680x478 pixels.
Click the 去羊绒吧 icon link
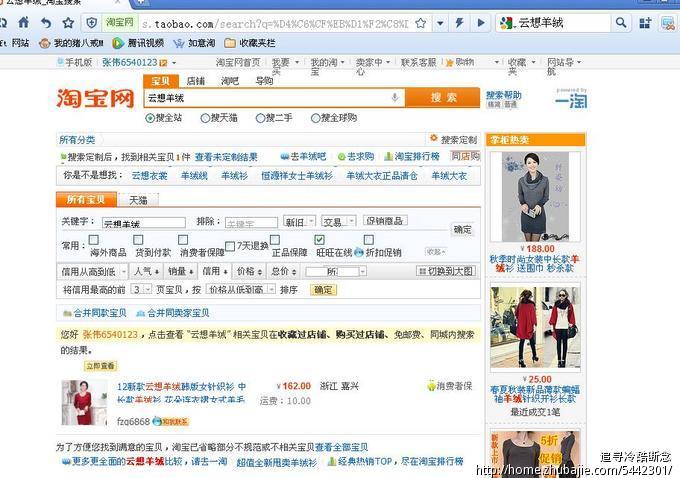[303, 156]
